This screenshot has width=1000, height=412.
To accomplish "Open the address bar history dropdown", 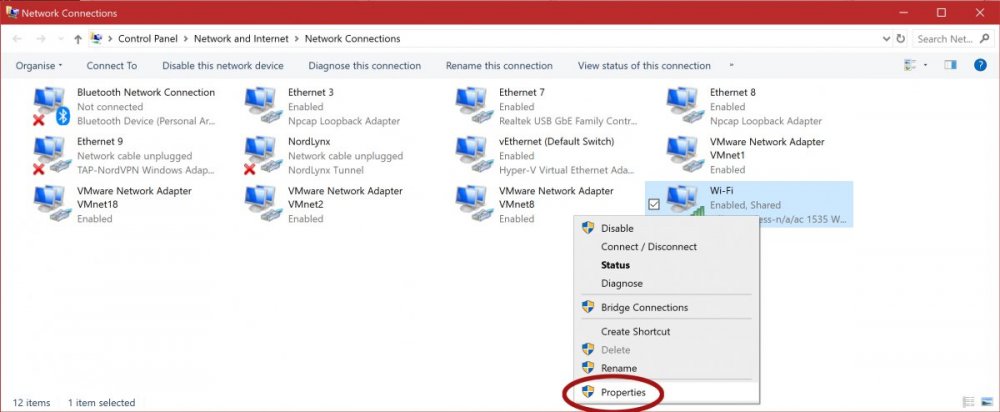I will 886,39.
